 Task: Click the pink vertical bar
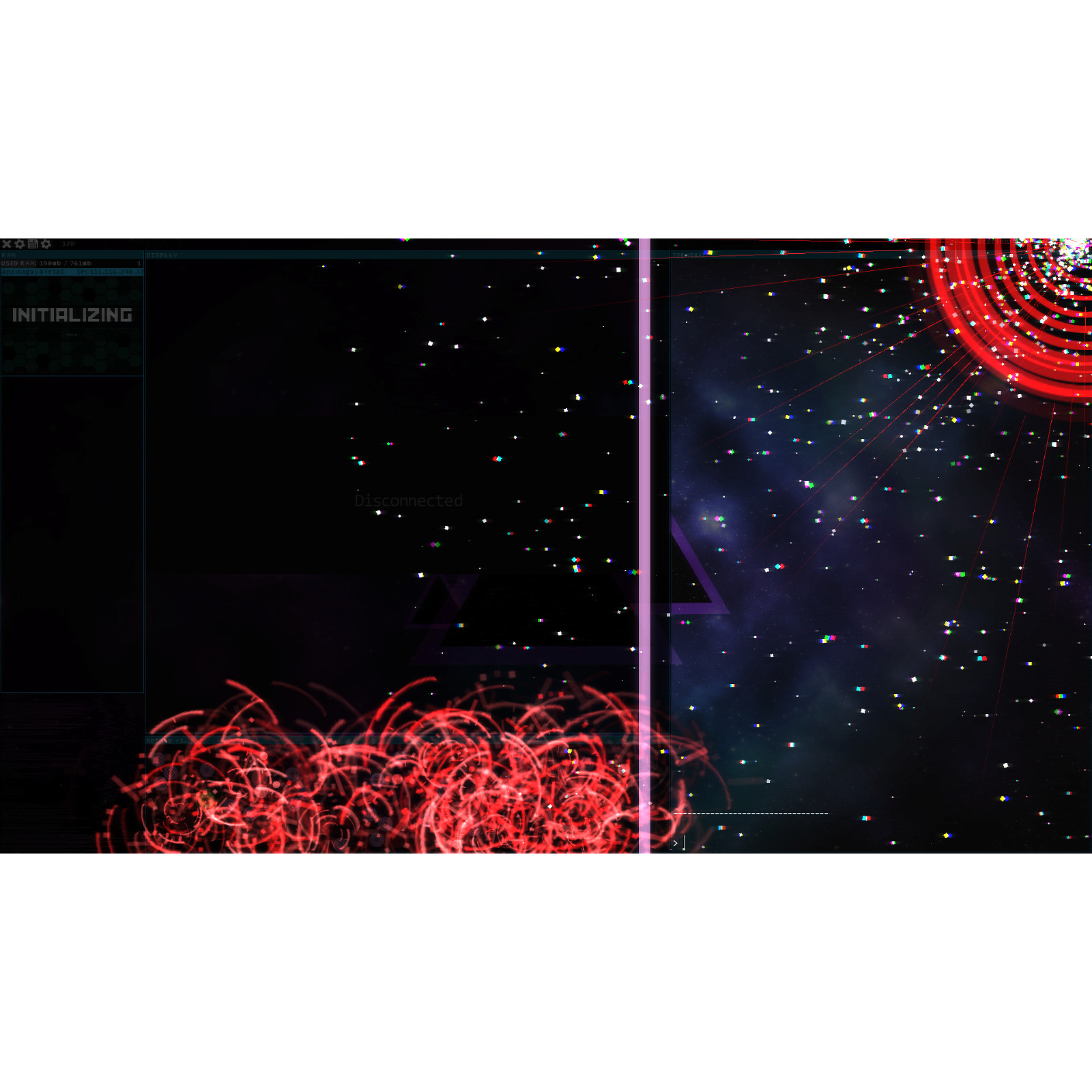[644, 546]
